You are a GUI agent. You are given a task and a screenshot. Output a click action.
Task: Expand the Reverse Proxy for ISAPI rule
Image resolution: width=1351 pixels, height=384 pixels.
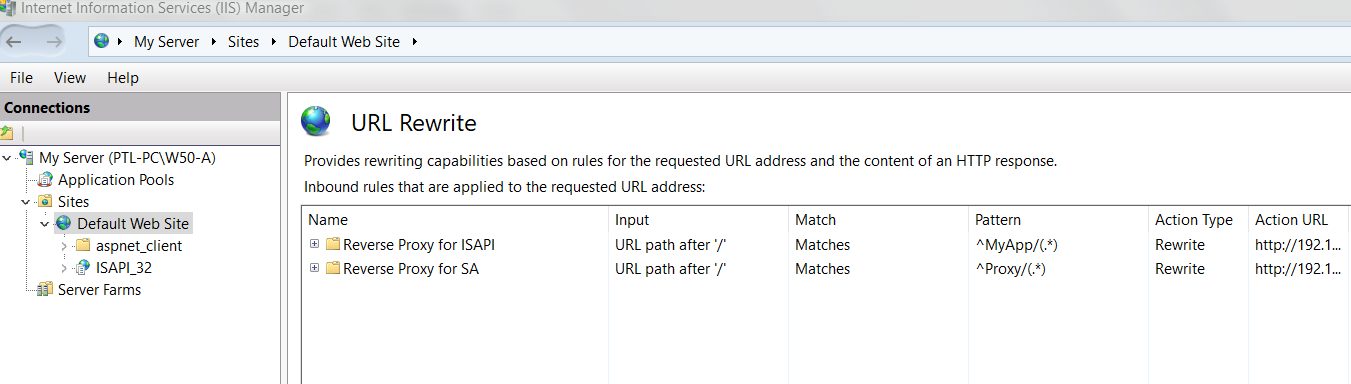[x=314, y=244]
